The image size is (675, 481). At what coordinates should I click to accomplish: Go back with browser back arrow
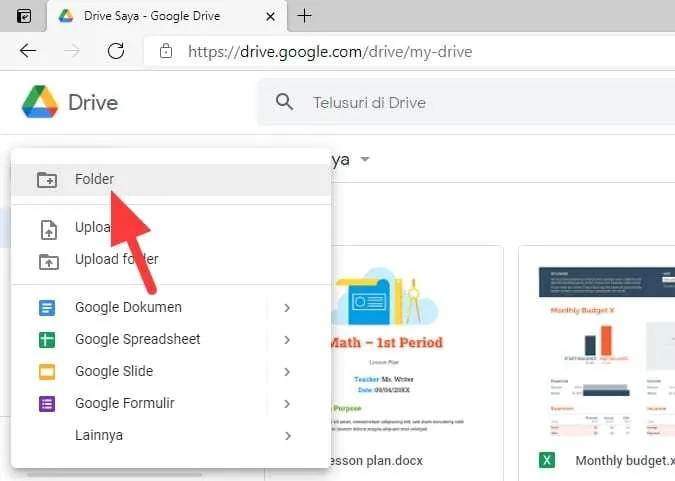point(28,51)
